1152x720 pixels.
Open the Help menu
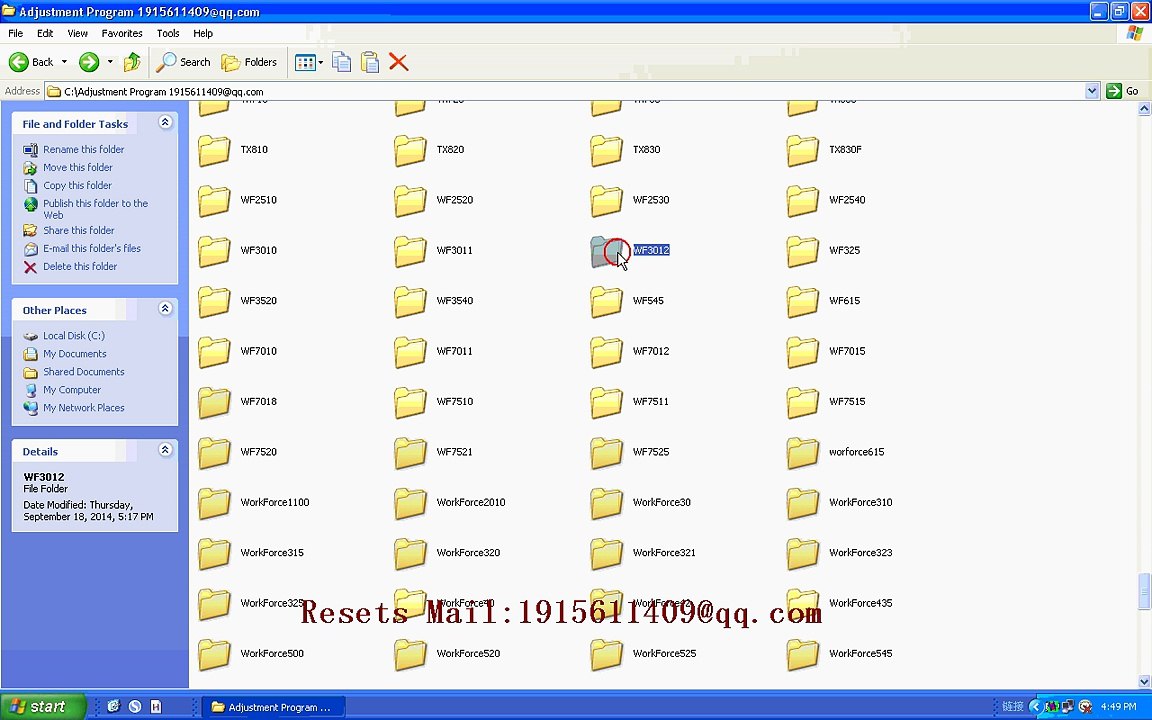[203, 33]
